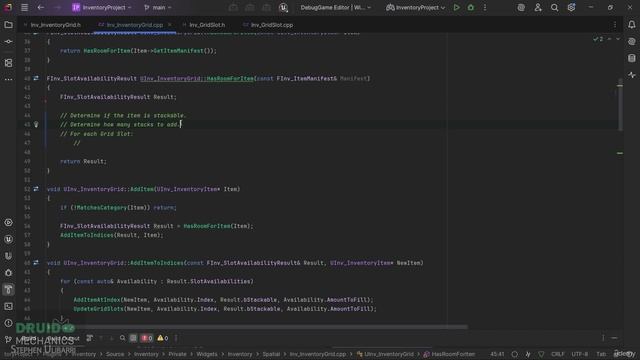Open the pulse-line tool window icon on right stripe
Screen dimensions: 640x360
coord(632,75)
